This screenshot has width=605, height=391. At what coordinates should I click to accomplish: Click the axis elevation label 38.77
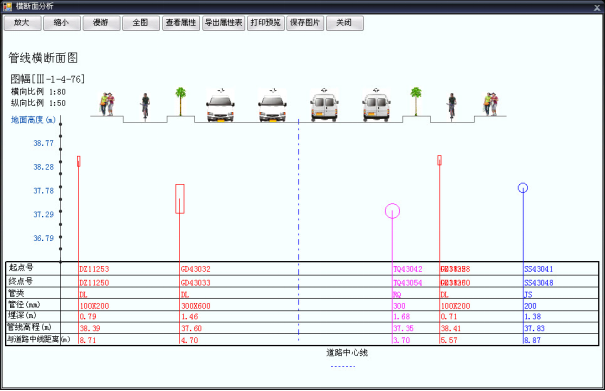tap(43, 143)
